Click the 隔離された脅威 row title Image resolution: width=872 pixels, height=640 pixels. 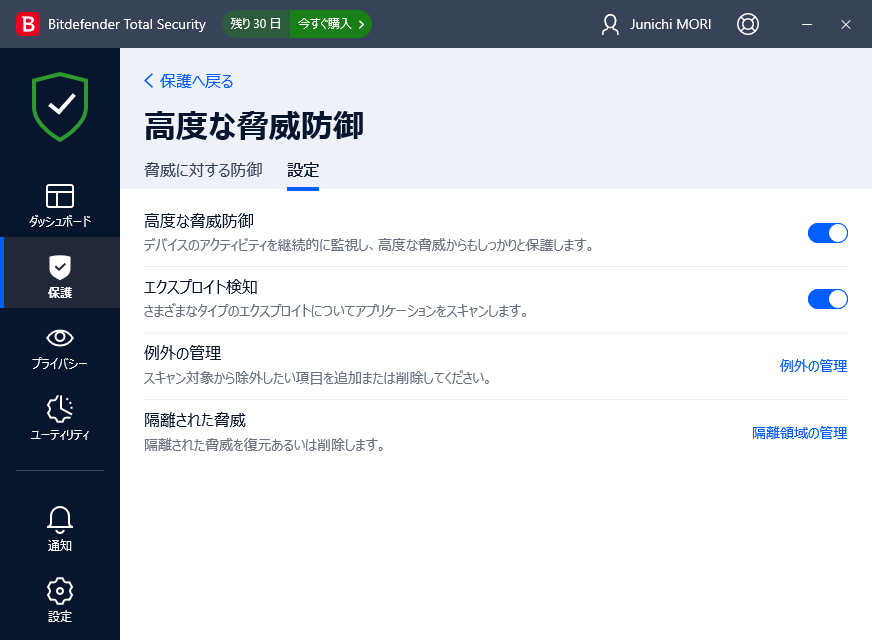(195, 420)
